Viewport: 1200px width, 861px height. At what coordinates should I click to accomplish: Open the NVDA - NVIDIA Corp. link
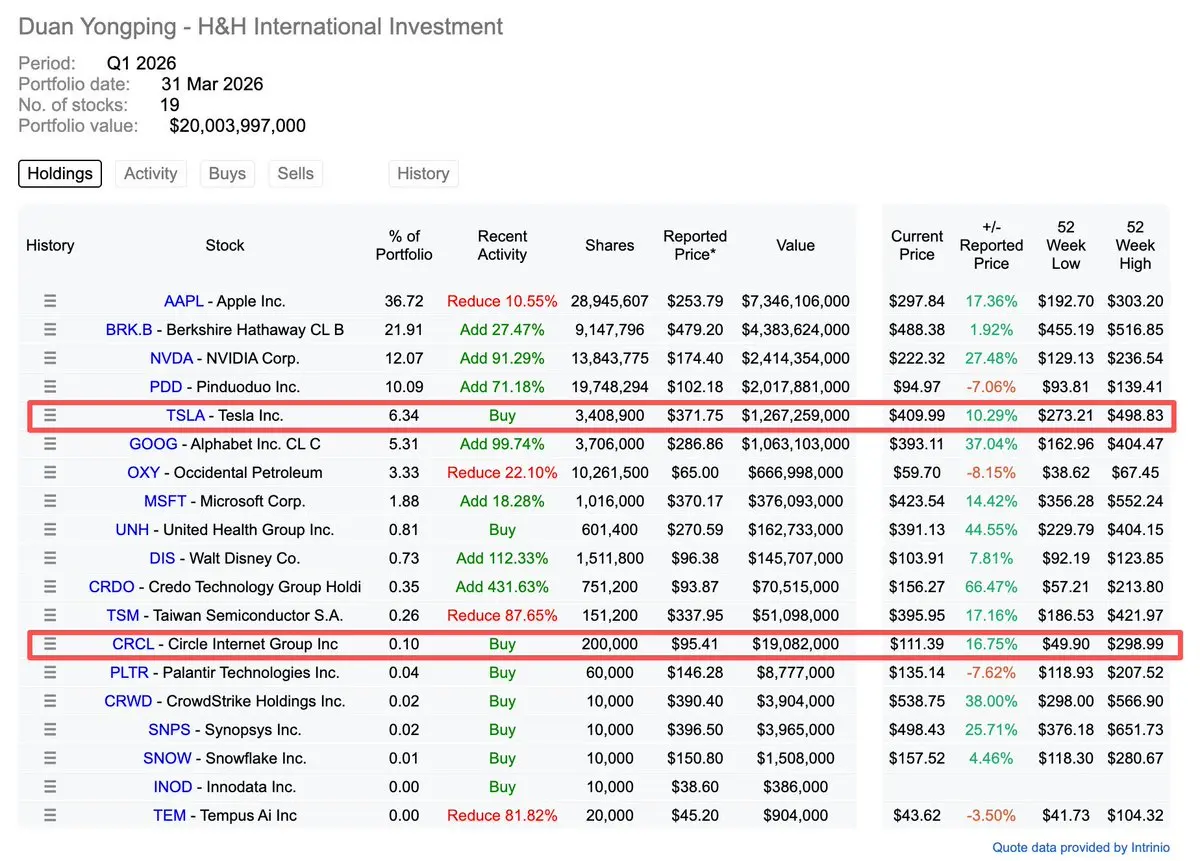pyautogui.click(x=225, y=358)
